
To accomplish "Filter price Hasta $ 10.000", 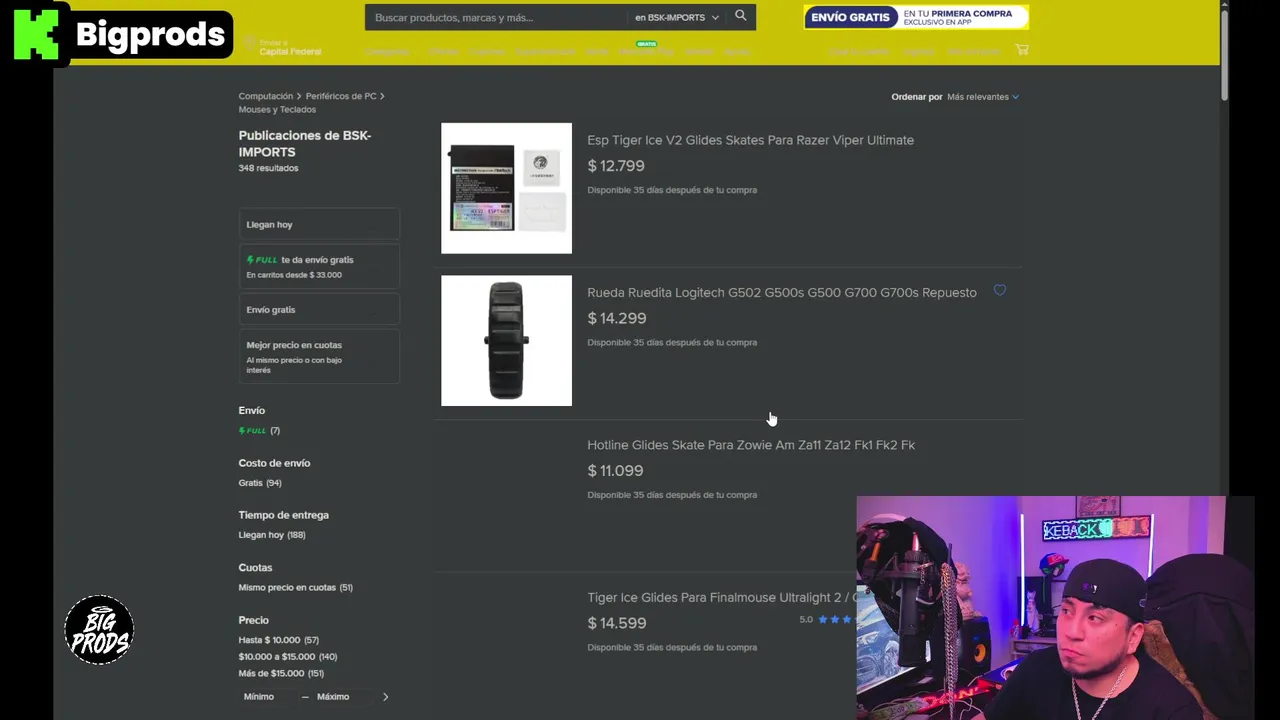I will pos(278,640).
